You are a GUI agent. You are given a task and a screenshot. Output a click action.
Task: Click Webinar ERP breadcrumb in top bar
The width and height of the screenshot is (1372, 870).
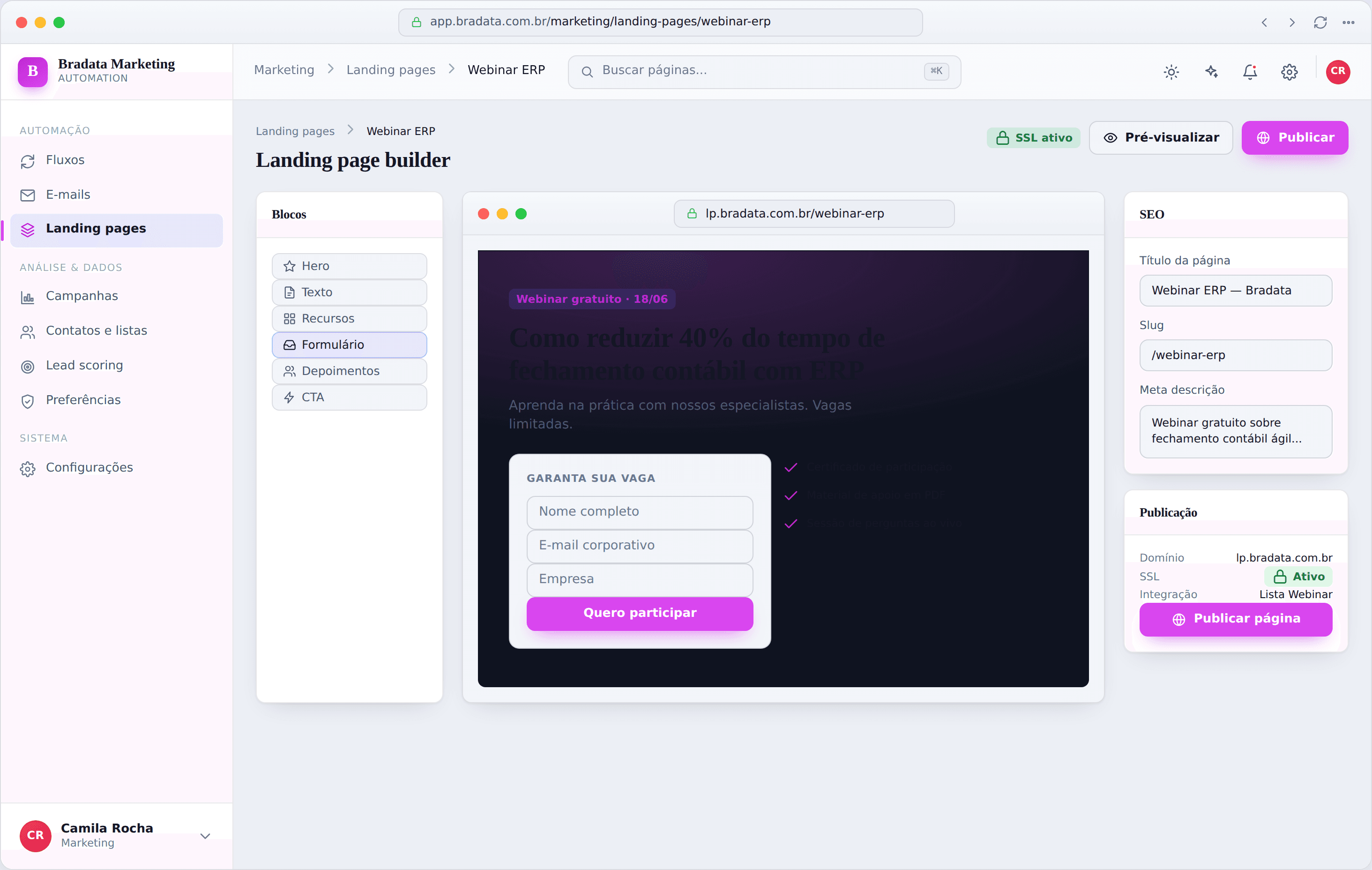(506, 70)
